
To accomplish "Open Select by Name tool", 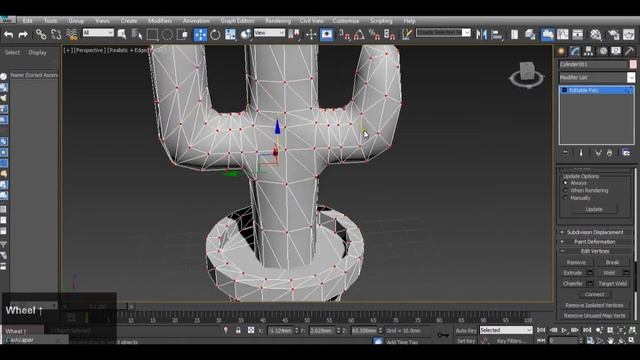I will (x=137, y=35).
